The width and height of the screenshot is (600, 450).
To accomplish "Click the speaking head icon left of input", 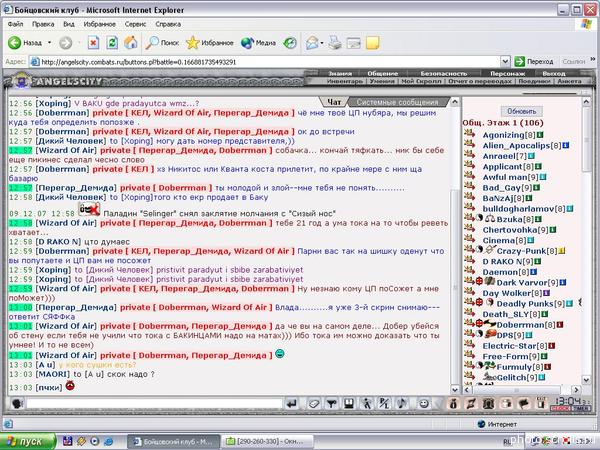I will (x=17, y=403).
